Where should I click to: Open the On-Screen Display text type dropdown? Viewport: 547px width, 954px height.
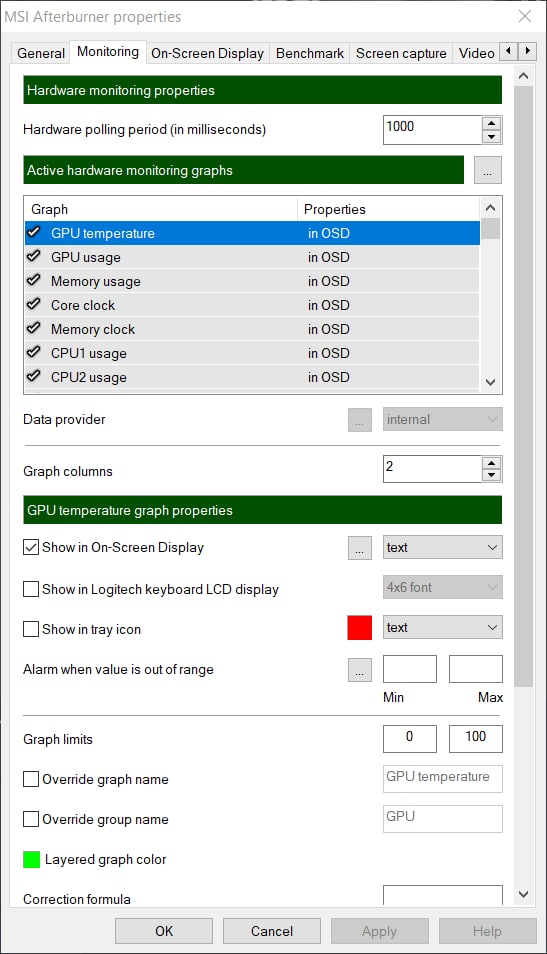pos(442,547)
